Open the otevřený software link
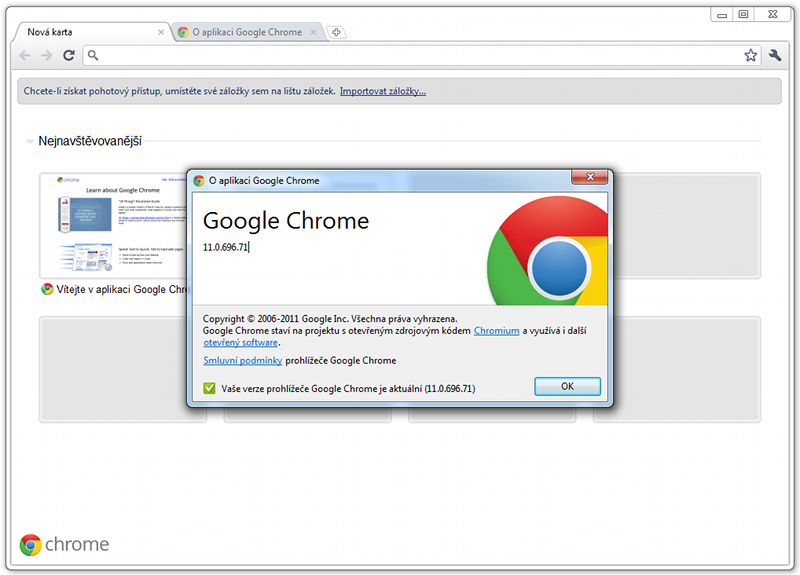 240,342
